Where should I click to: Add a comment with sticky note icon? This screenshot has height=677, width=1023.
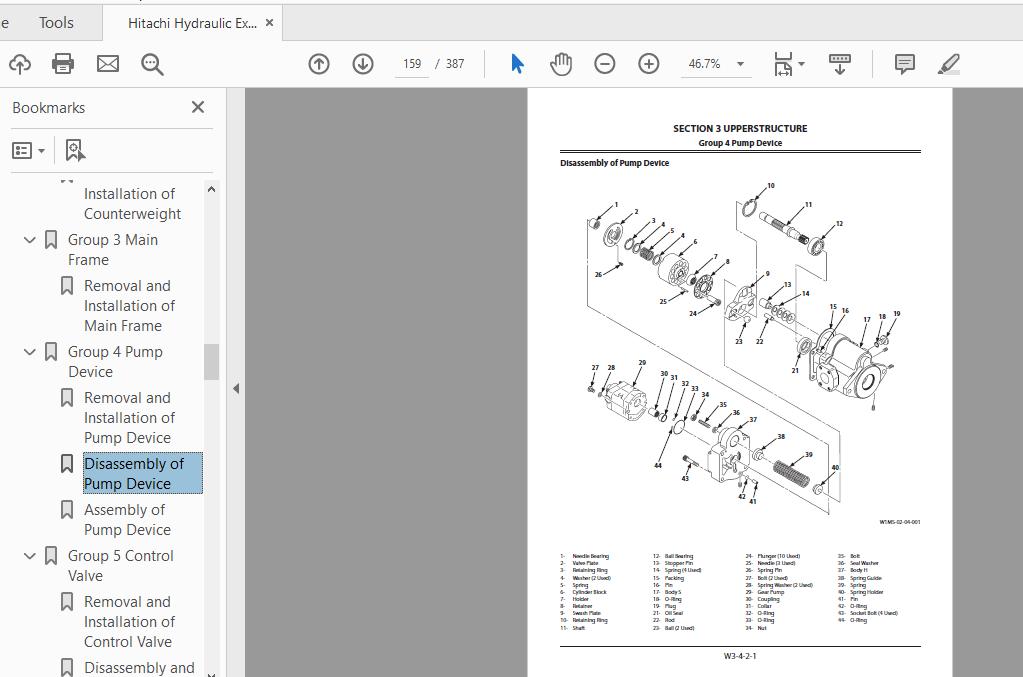904,64
